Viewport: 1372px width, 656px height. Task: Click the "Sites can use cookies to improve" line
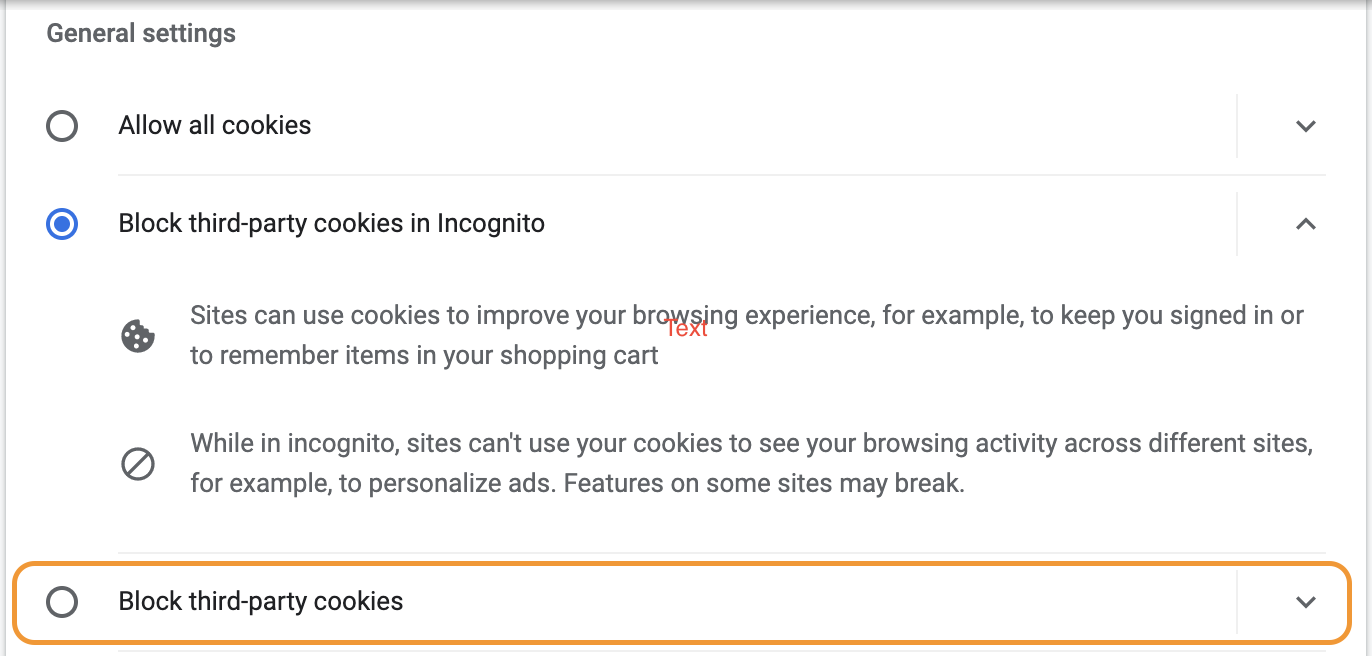tap(747, 316)
